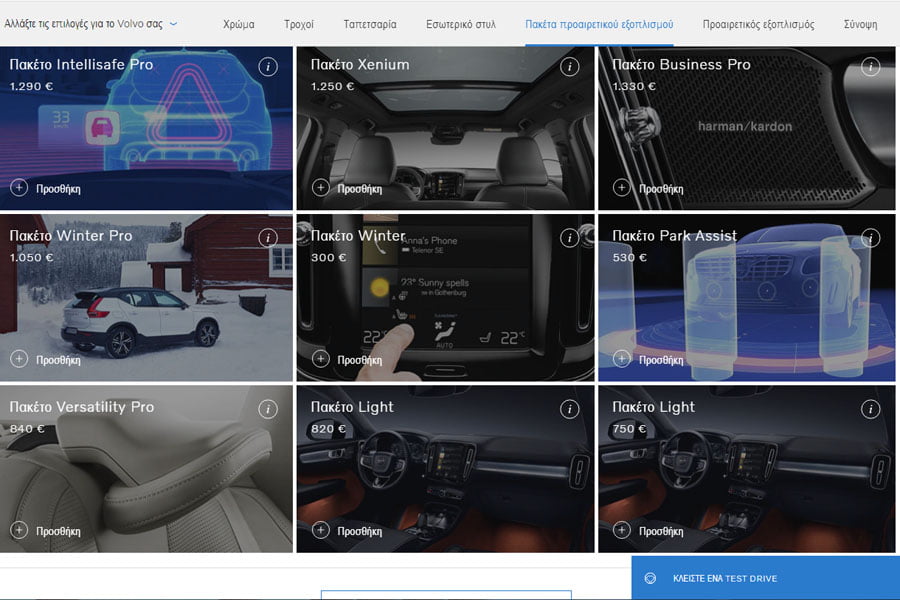The width and height of the screenshot is (900, 600).
Task: Open the Προαιρετικός εξοπλισμός section
Action: (x=758, y=24)
